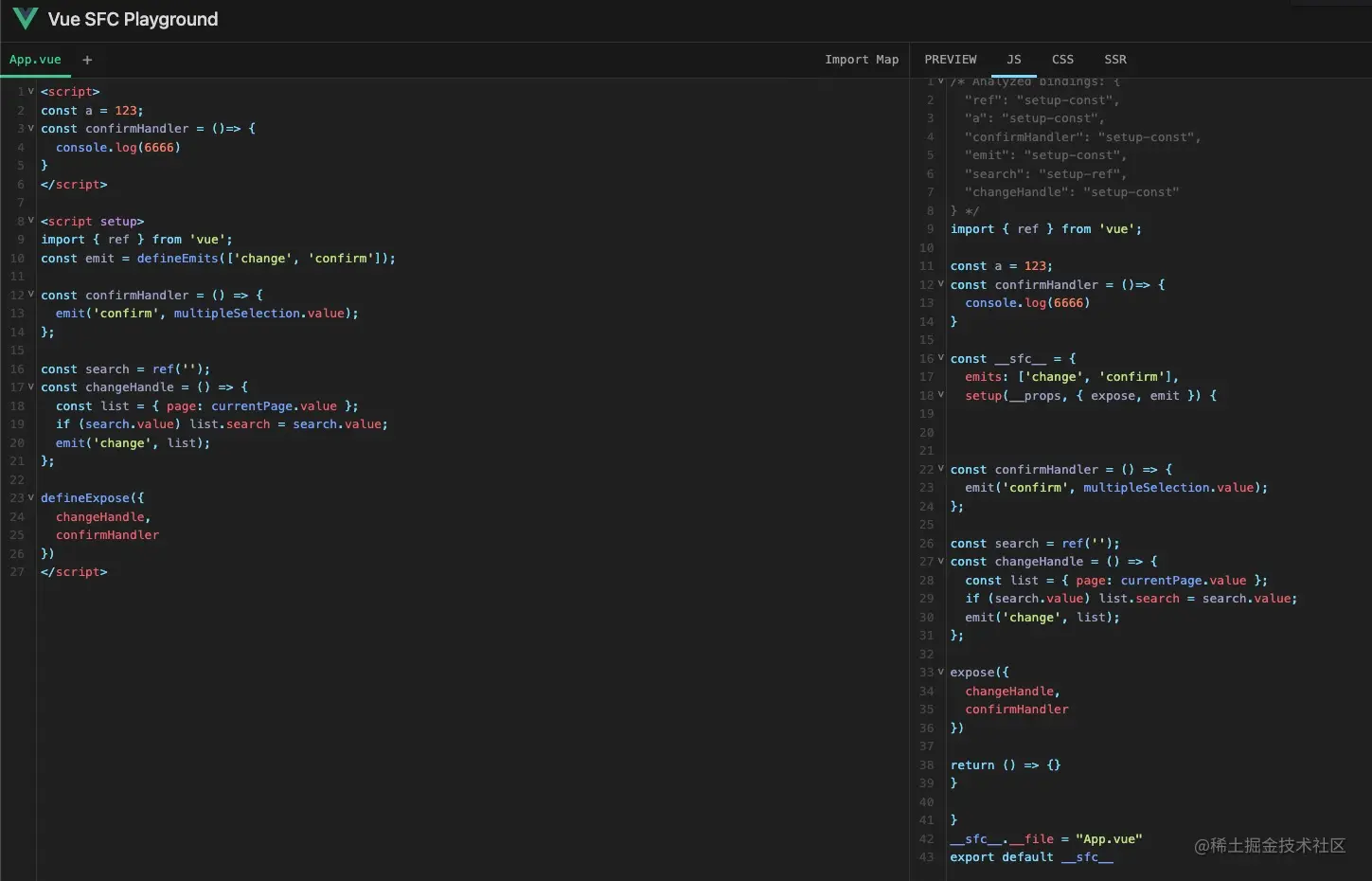Switch to the SSR output tab

click(1115, 60)
